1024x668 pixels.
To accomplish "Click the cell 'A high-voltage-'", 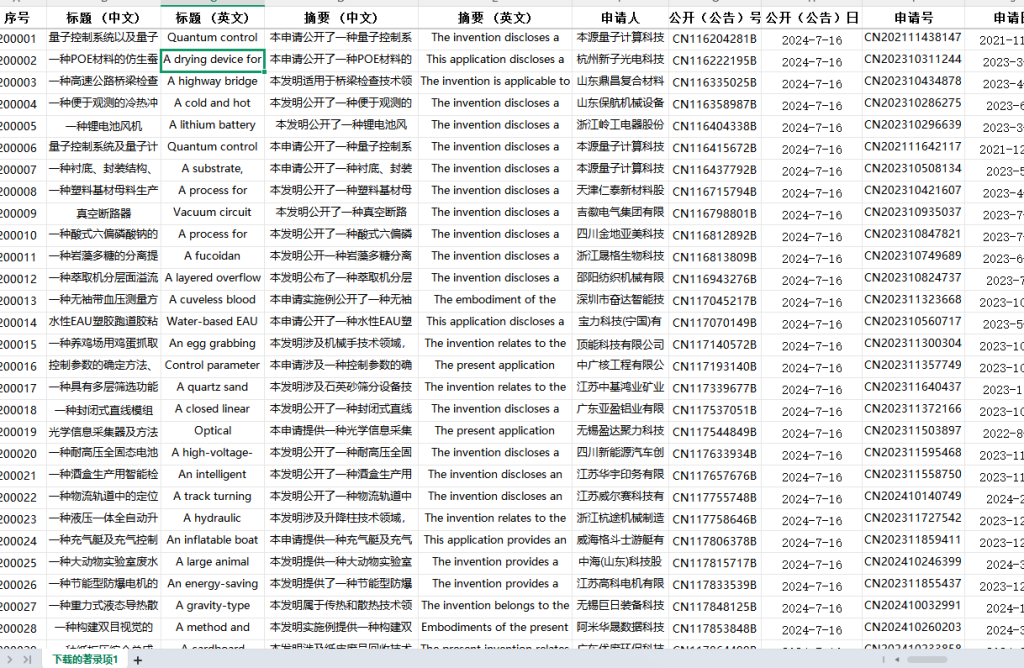I will [x=212, y=453].
